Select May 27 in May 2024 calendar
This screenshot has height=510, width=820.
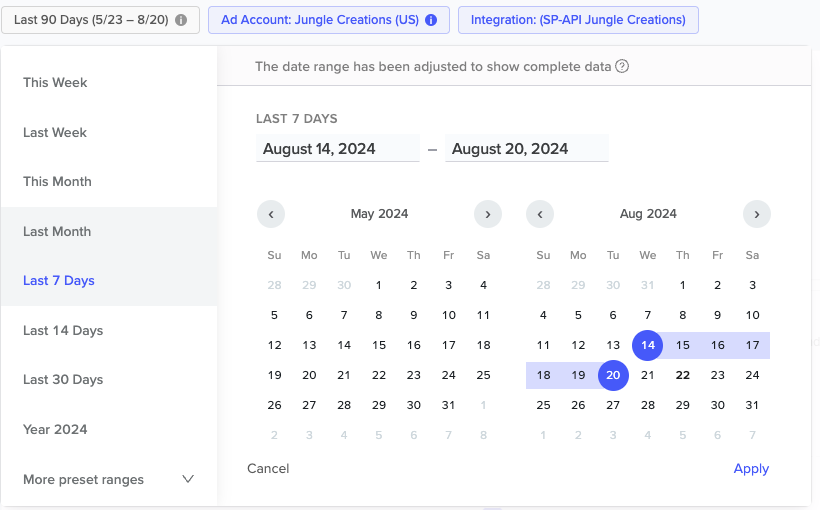pyautogui.click(x=309, y=405)
